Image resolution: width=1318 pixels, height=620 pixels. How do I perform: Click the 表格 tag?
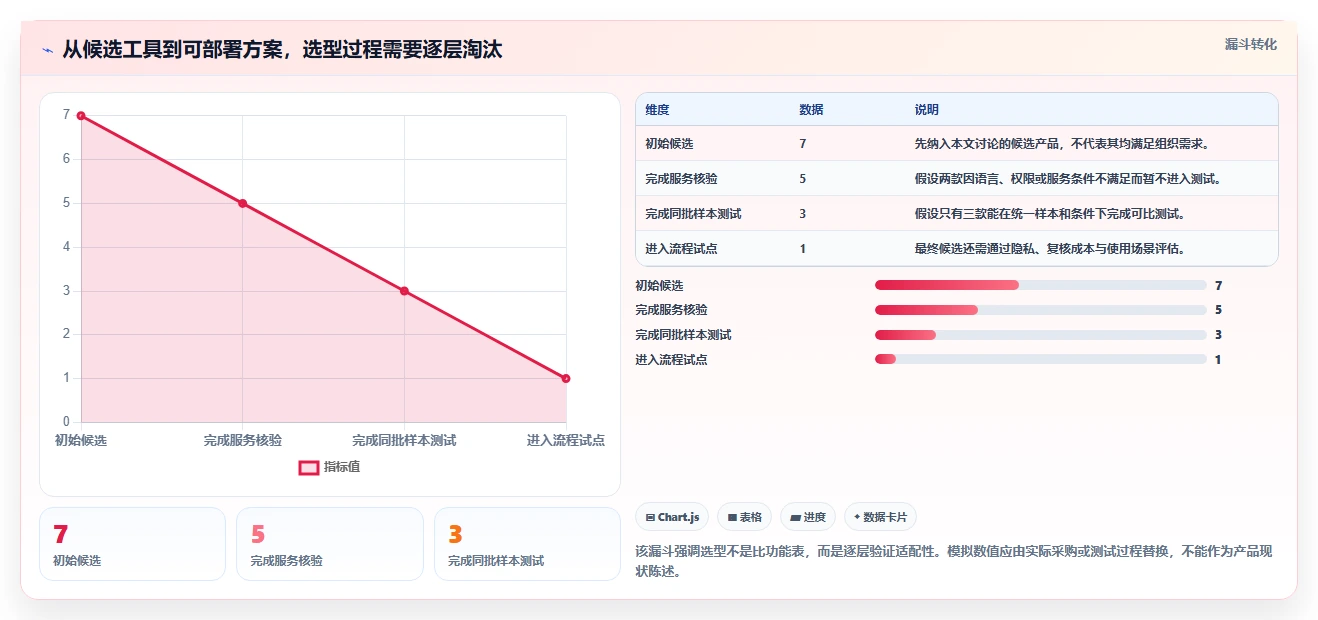pos(744,517)
